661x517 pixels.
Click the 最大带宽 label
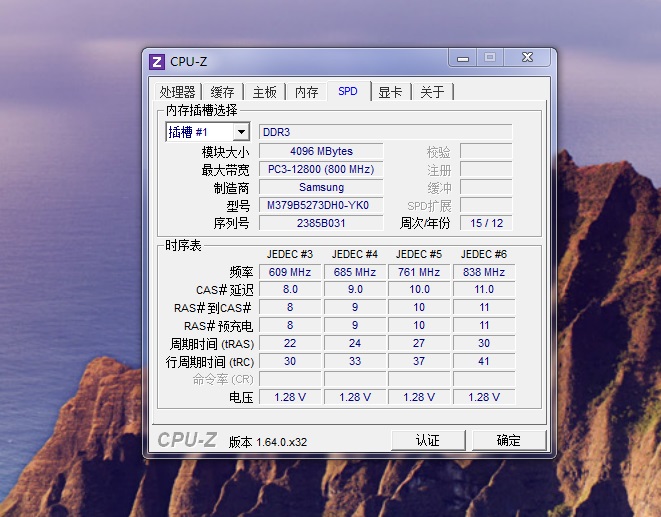(x=226, y=170)
